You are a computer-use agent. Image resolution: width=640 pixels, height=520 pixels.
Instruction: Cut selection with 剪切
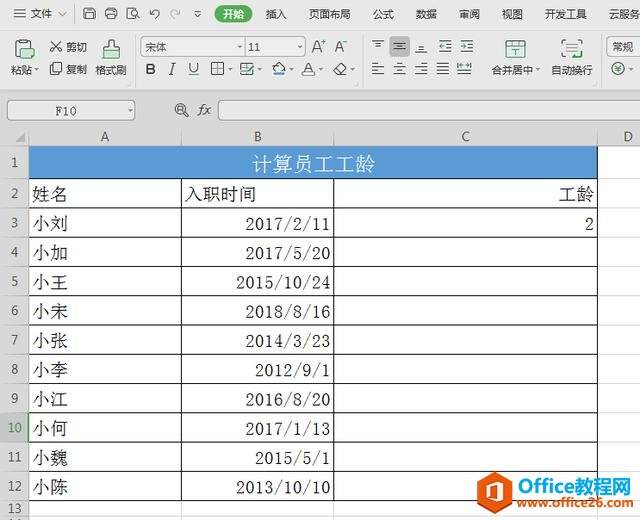coord(68,47)
